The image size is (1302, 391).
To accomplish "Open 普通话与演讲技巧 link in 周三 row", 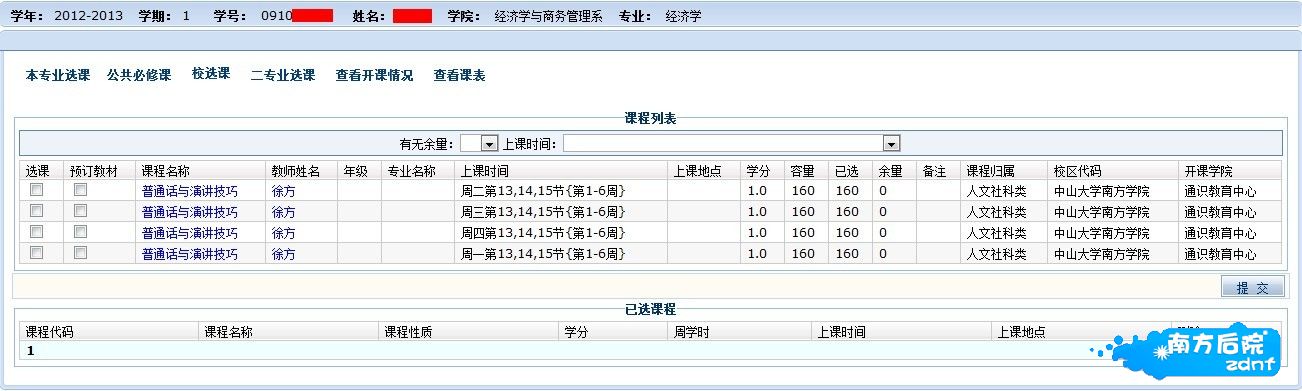I will 190,212.
